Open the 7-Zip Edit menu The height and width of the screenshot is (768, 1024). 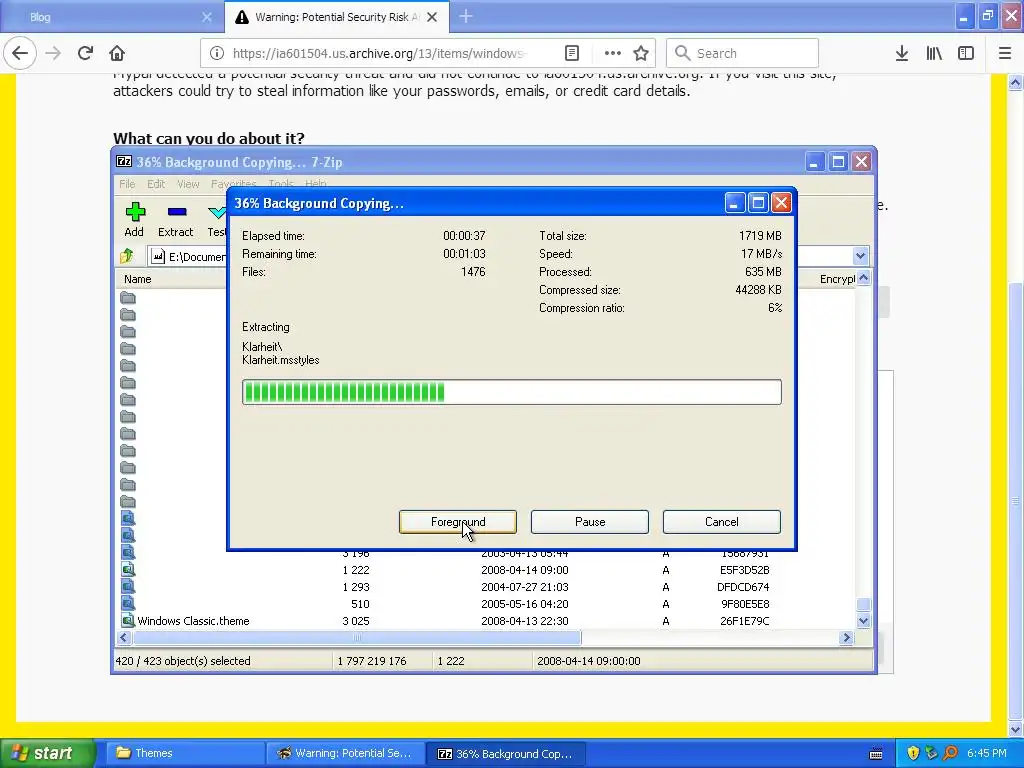[155, 184]
